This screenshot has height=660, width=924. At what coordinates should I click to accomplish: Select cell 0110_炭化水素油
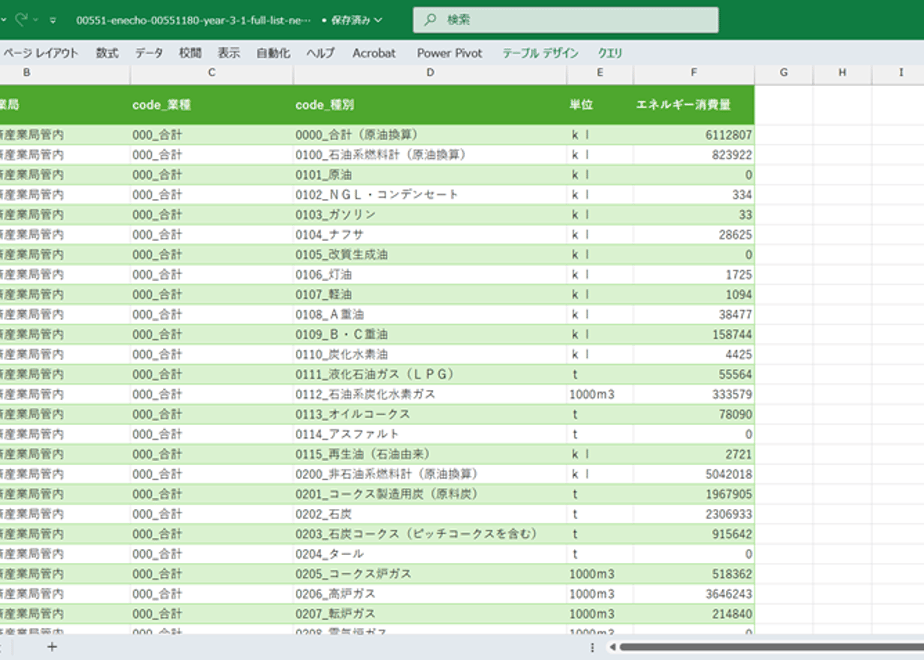tap(430, 354)
